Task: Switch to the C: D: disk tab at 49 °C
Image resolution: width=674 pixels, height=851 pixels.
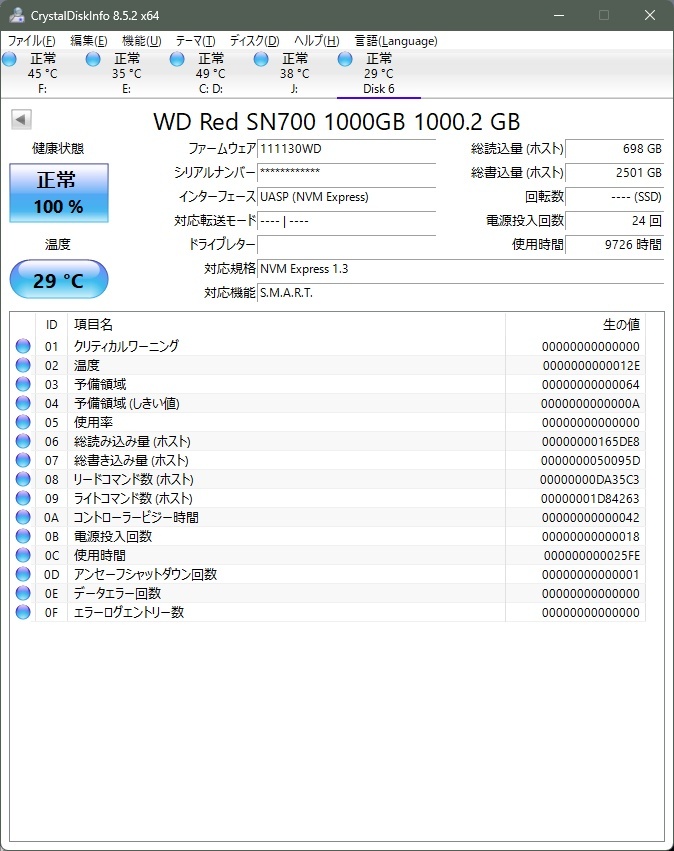Action: tap(211, 73)
